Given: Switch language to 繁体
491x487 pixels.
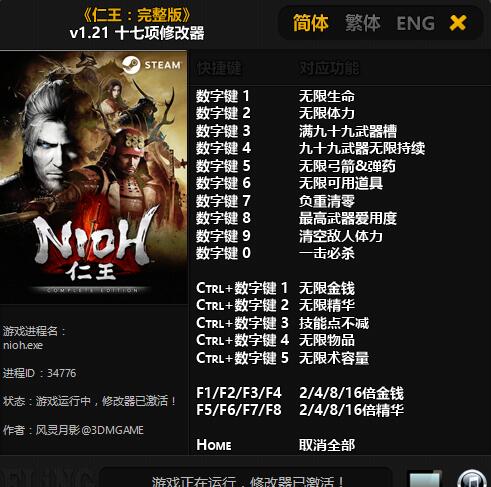Looking at the screenshot, I should click(x=363, y=23).
